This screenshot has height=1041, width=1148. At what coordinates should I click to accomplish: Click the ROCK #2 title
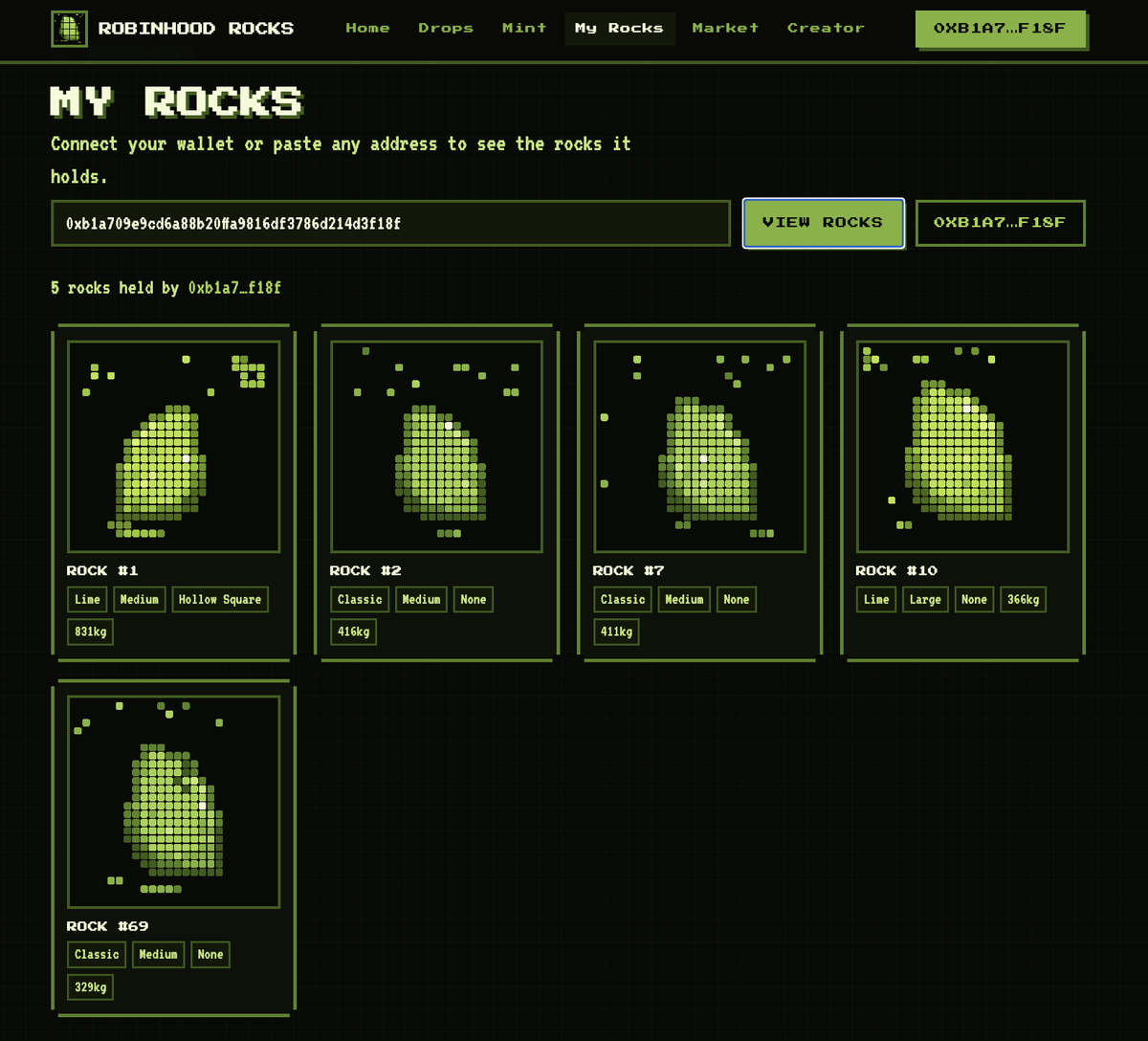365,571
